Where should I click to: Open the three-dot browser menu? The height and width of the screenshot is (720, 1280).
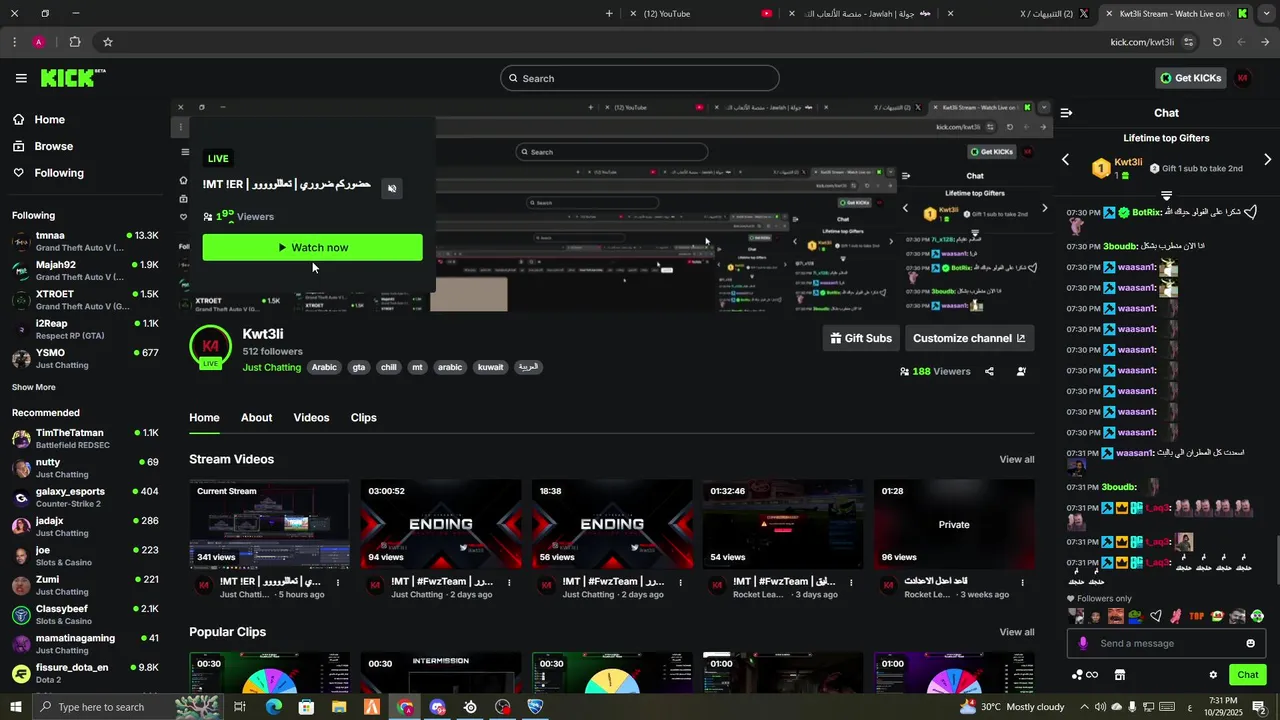[14, 42]
